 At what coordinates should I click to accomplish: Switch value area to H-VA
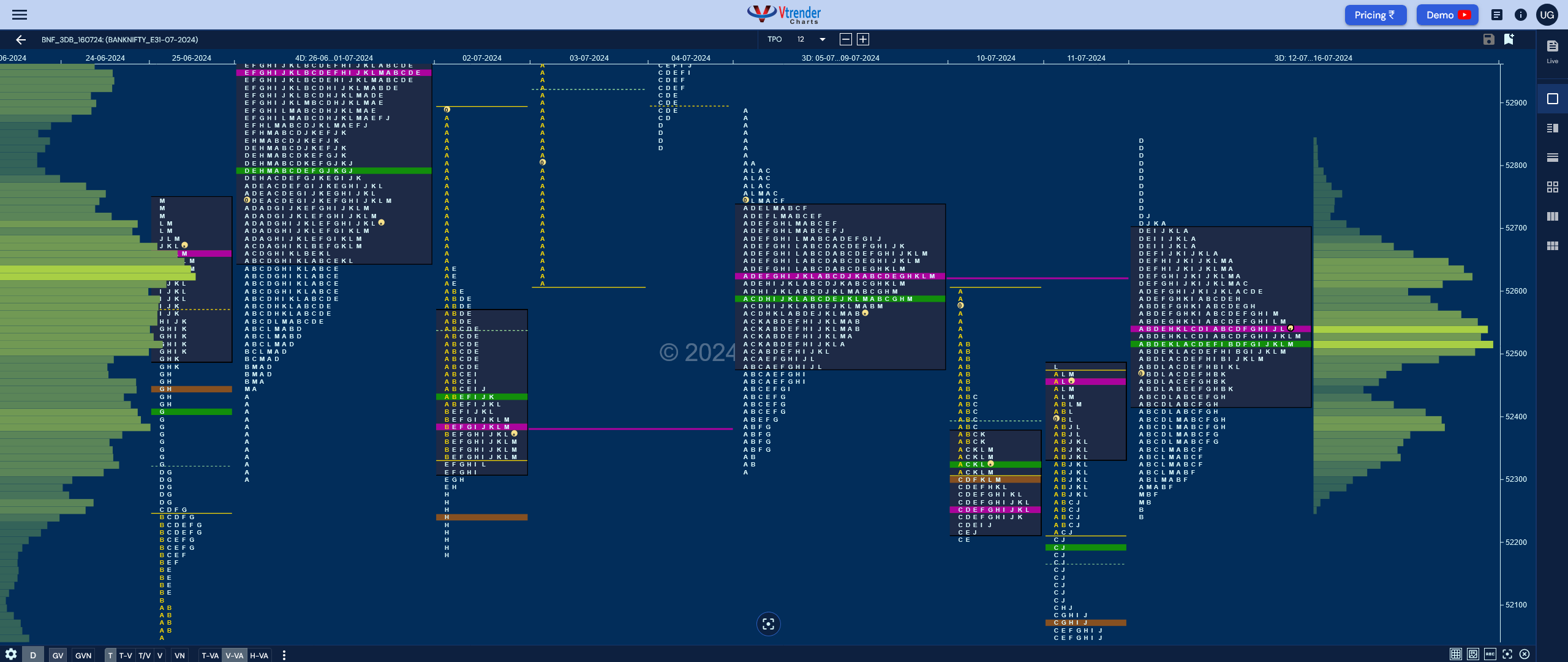(259, 655)
